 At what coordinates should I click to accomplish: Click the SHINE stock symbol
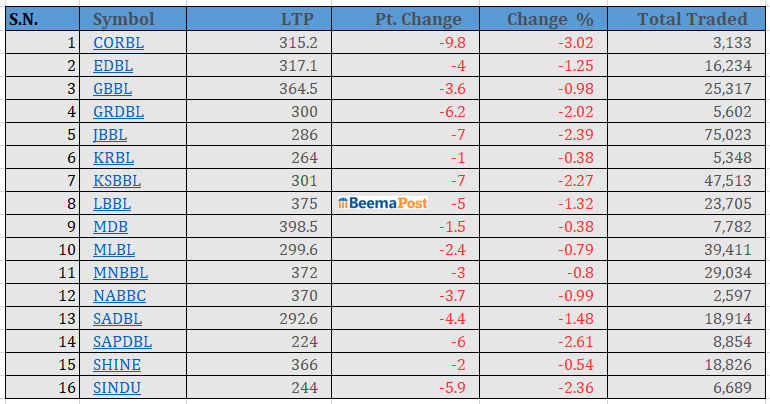117,364
